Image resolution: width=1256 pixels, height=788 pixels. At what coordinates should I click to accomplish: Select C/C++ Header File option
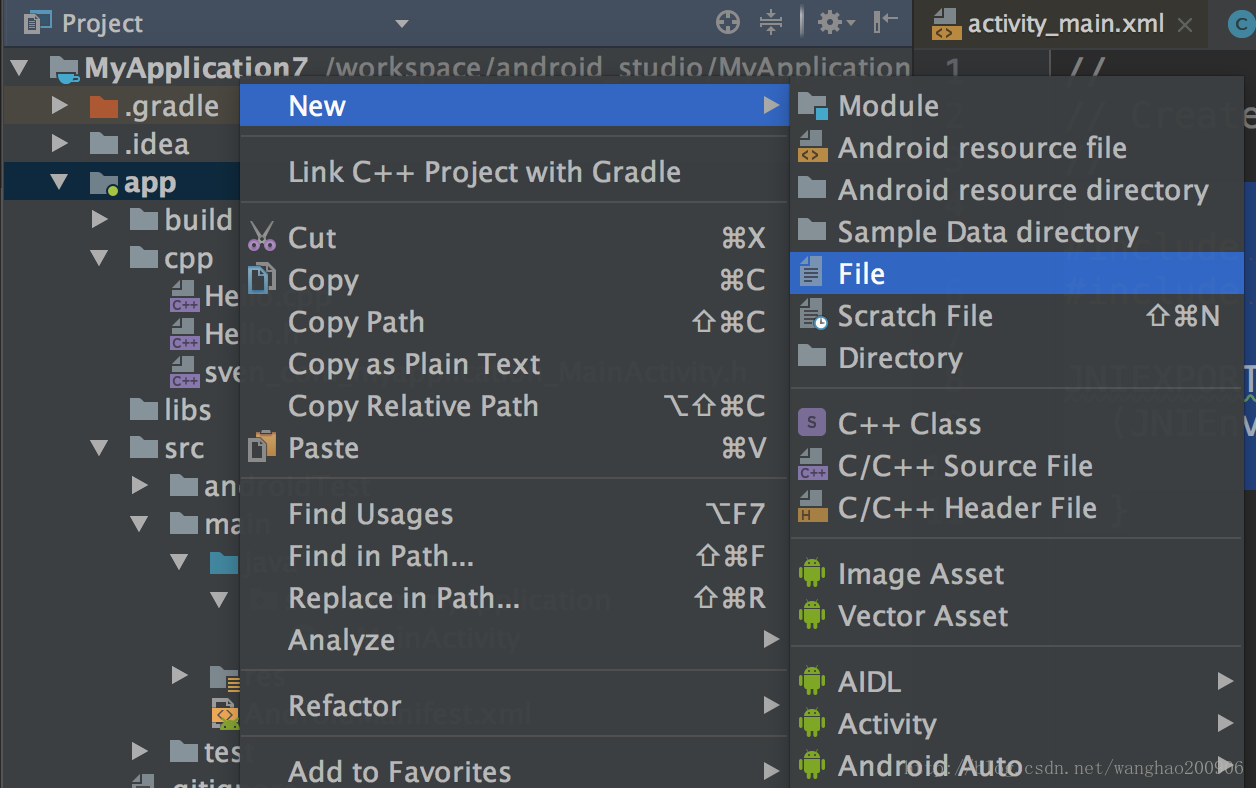966,508
